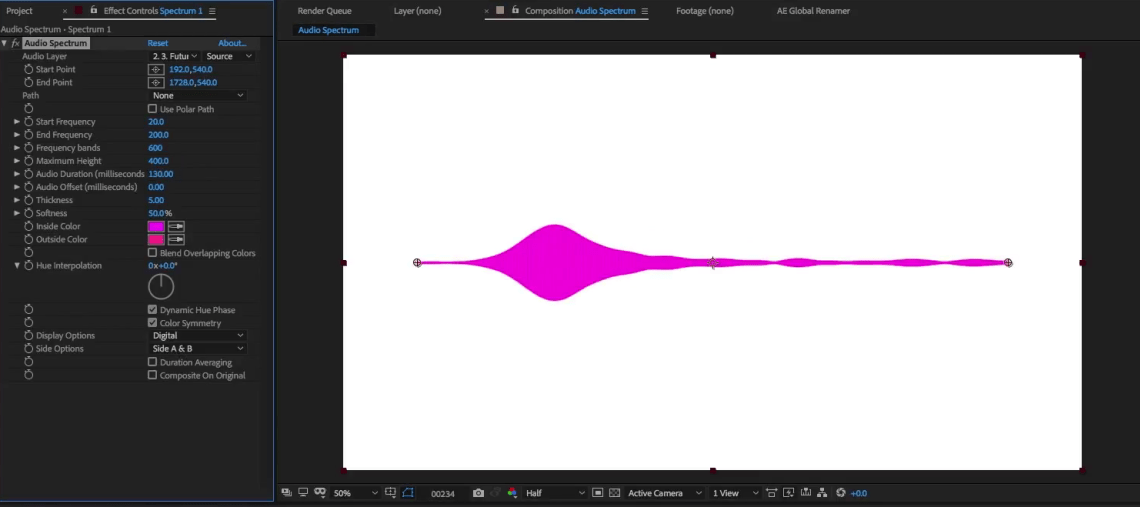Click the Start Point crosshair picker
Screen dimensions: 1140x507
pos(156,69)
